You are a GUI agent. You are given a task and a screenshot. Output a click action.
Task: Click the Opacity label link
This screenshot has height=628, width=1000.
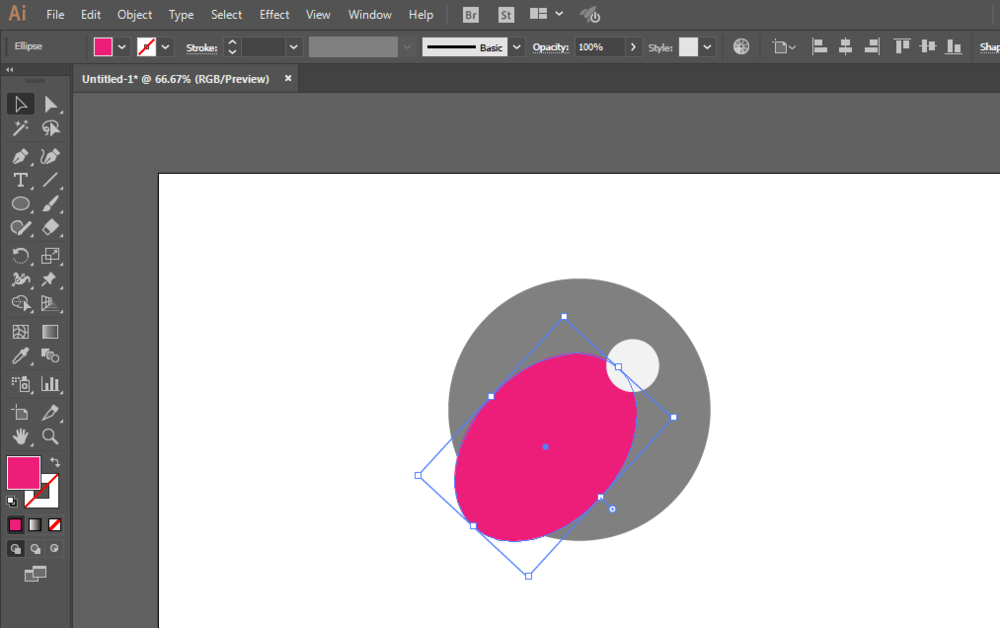click(x=550, y=47)
